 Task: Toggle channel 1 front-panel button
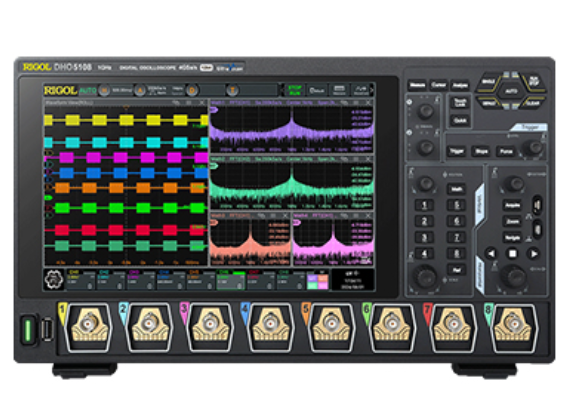point(424,205)
